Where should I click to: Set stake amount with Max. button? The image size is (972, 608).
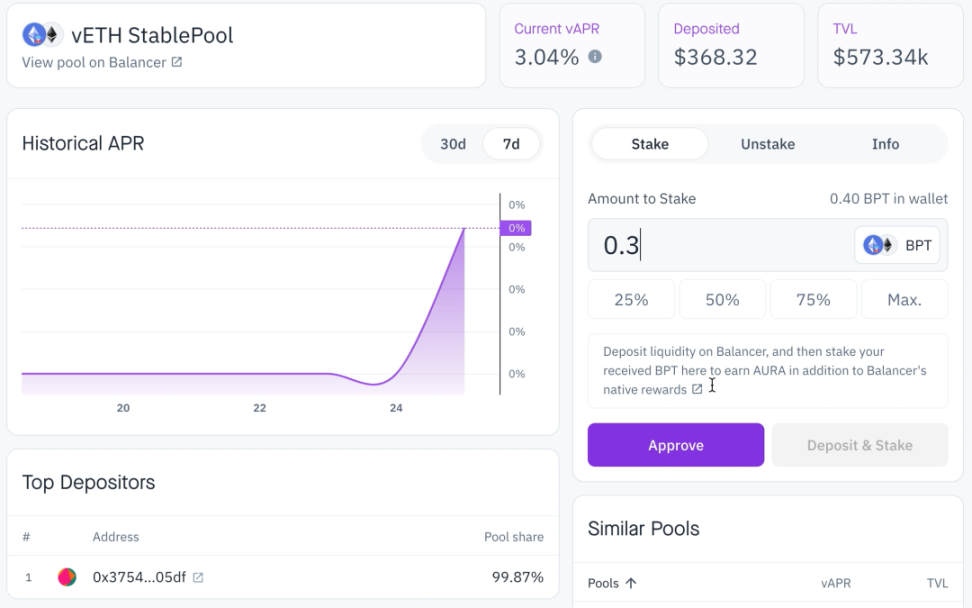click(x=904, y=299)
